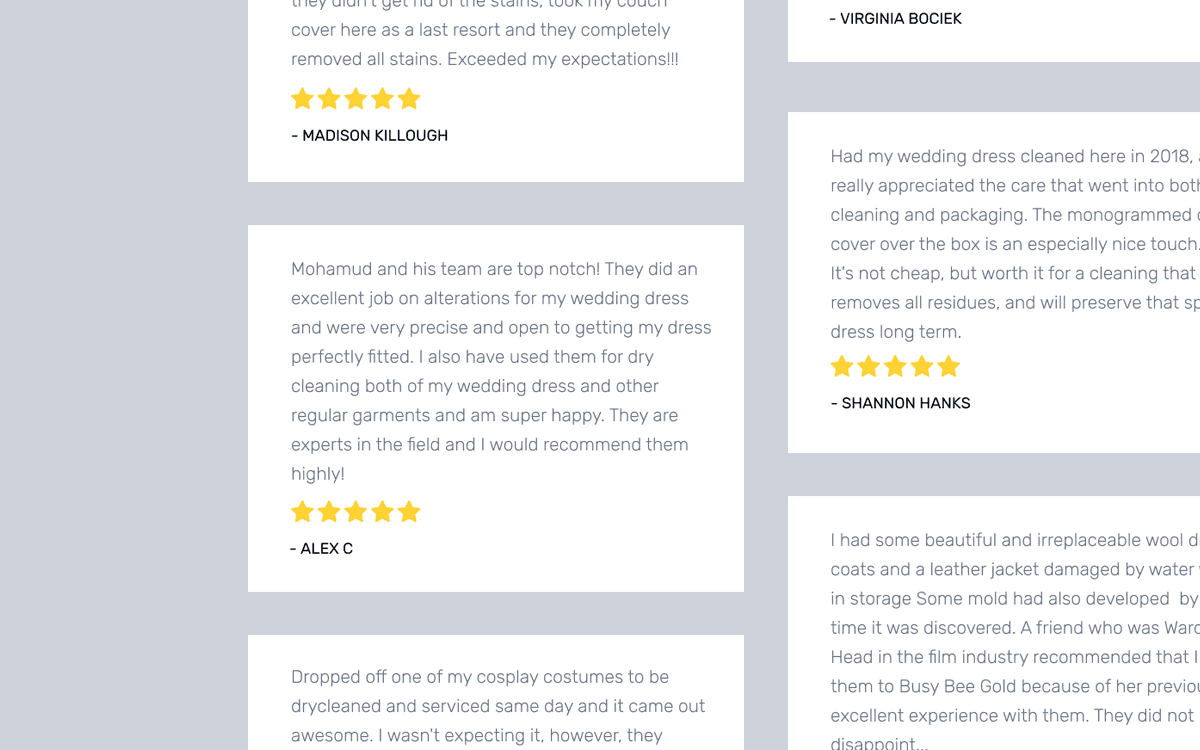The height and width of the screenshot is (750, 1200).
Task: Click the fourth star in Alex C's rating
Action: coord(382,512)
